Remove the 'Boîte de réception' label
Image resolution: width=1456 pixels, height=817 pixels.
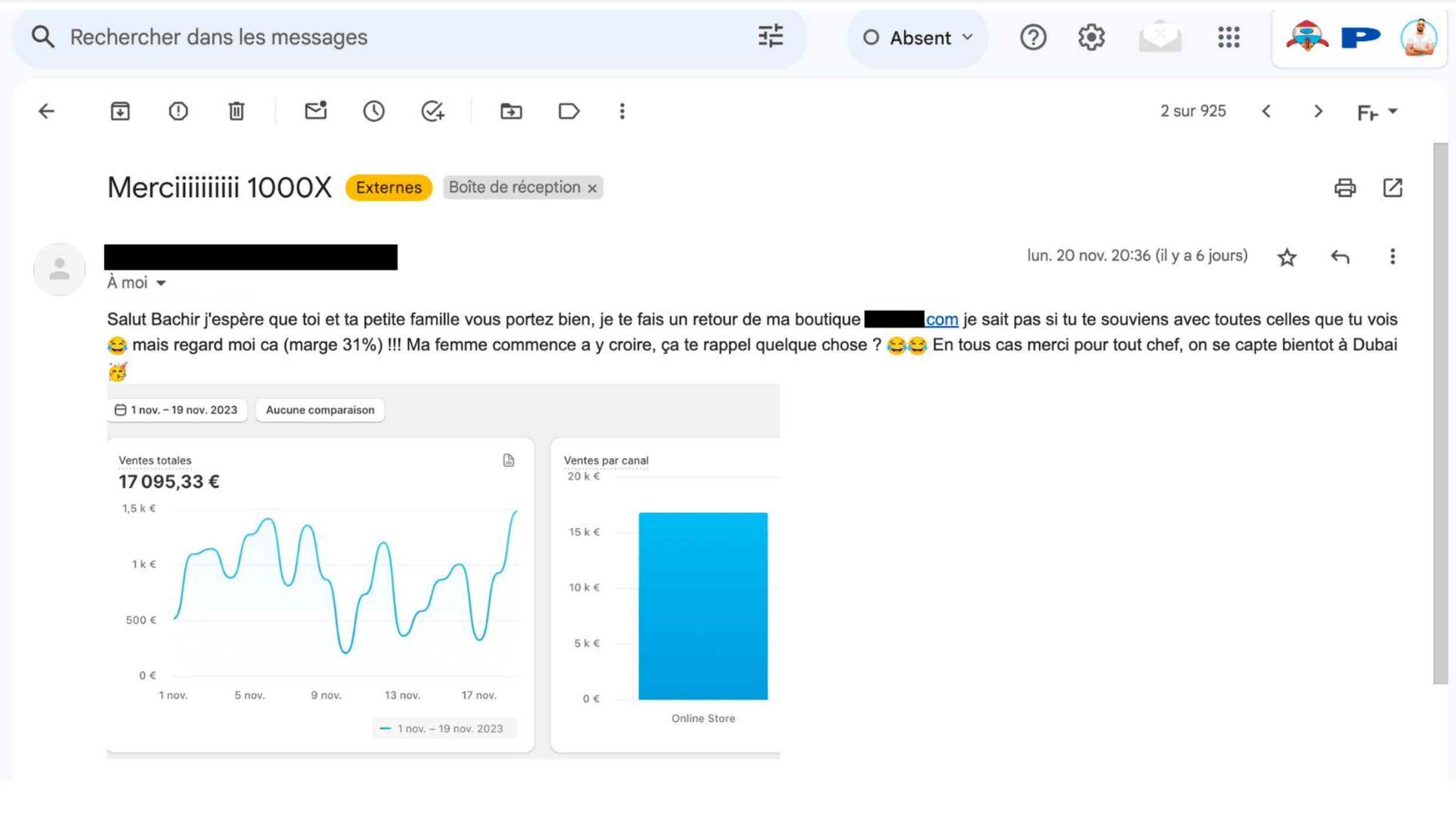(592, 188)
